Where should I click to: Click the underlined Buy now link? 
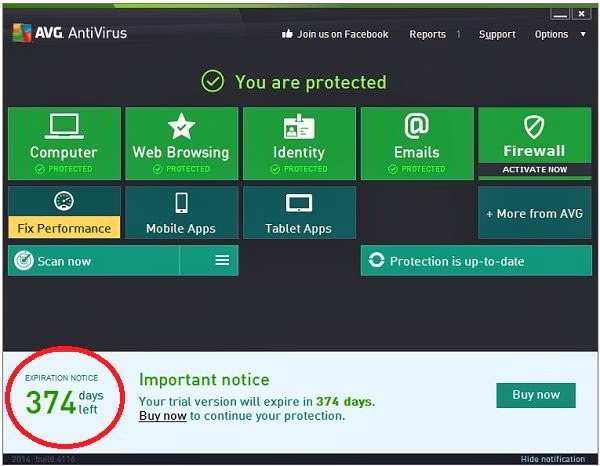[x=163, y=416]
